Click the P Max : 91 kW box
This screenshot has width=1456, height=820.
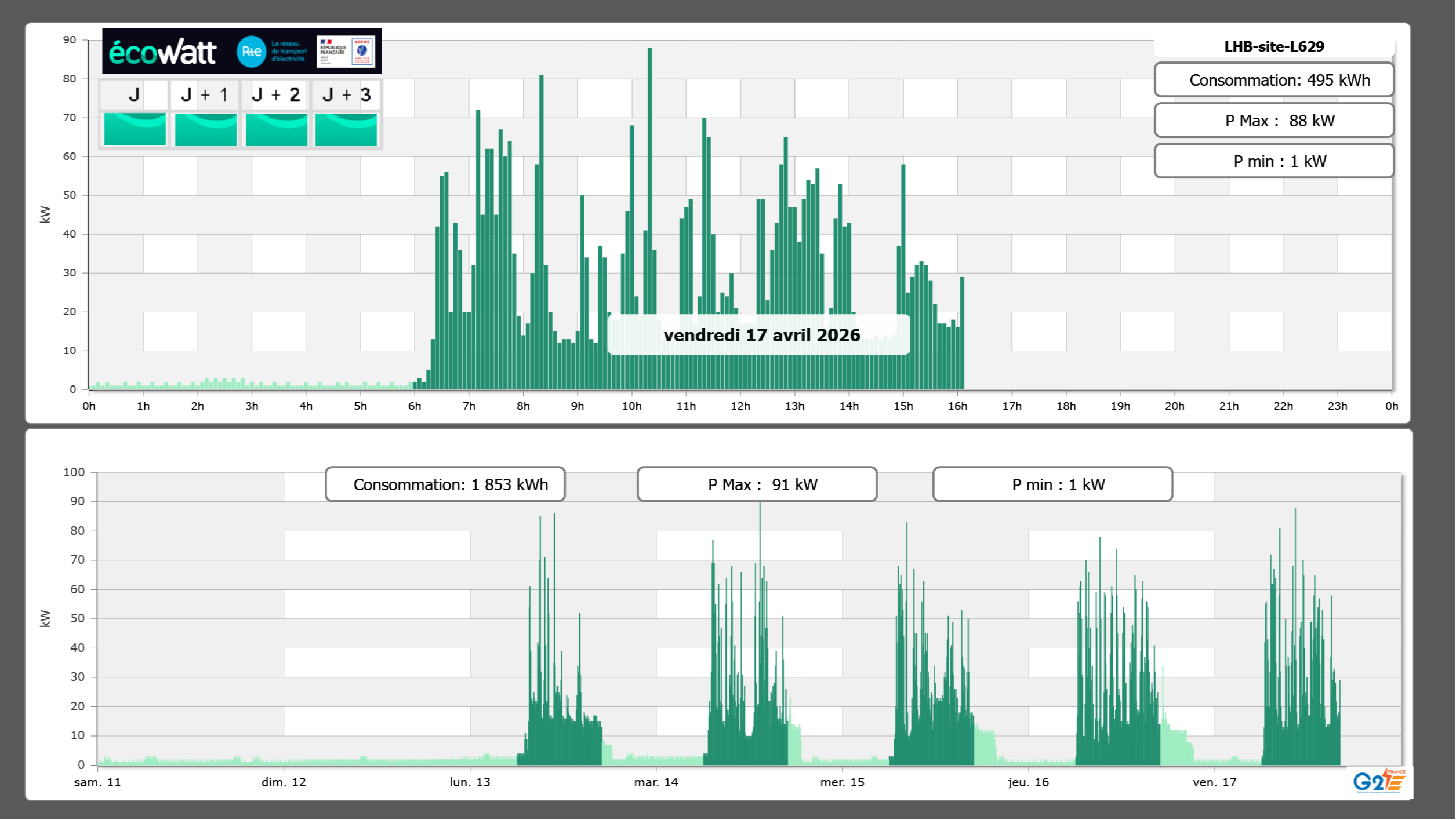757,484
